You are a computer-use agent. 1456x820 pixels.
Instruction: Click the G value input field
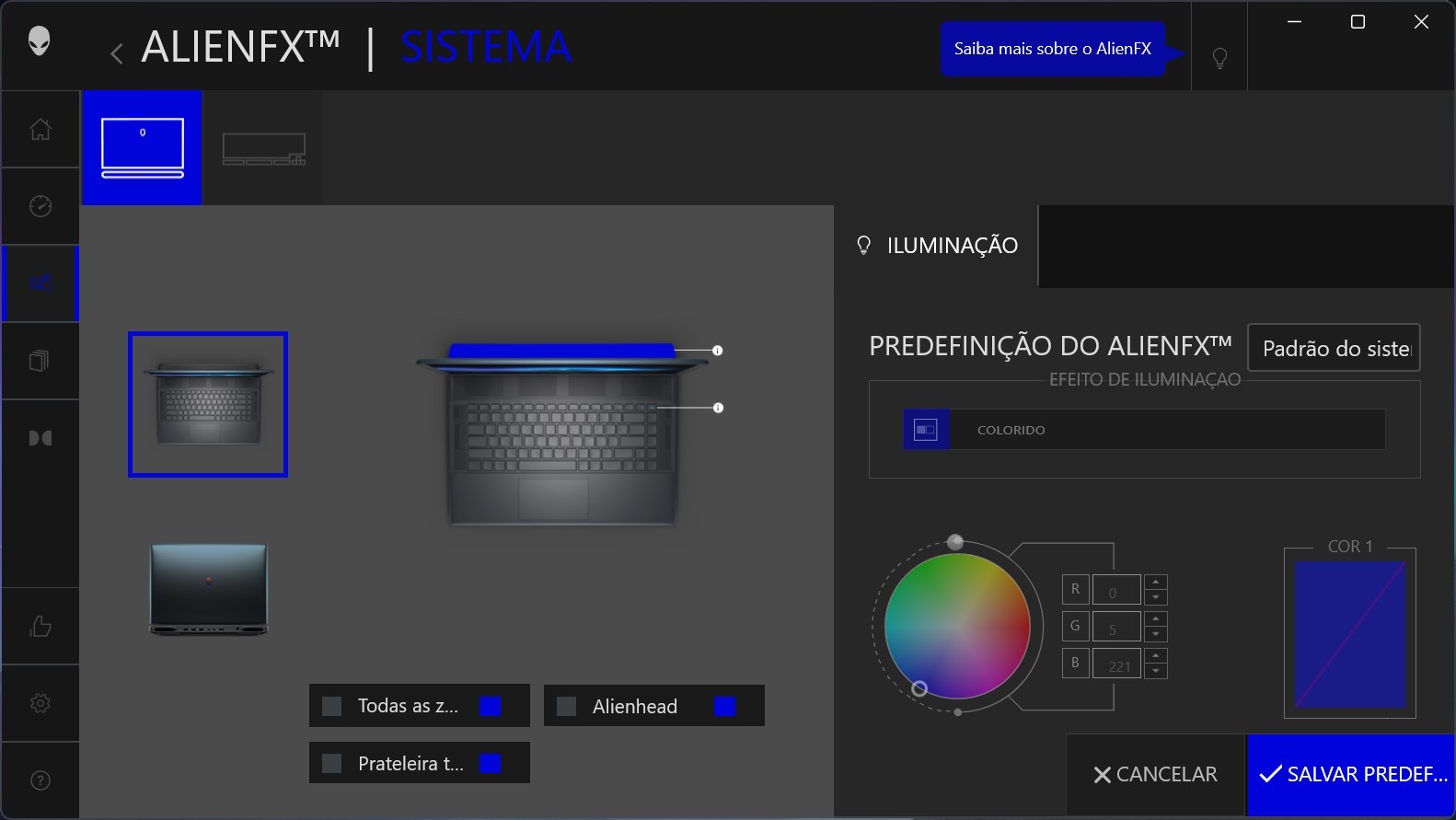tap(1116, 626)
